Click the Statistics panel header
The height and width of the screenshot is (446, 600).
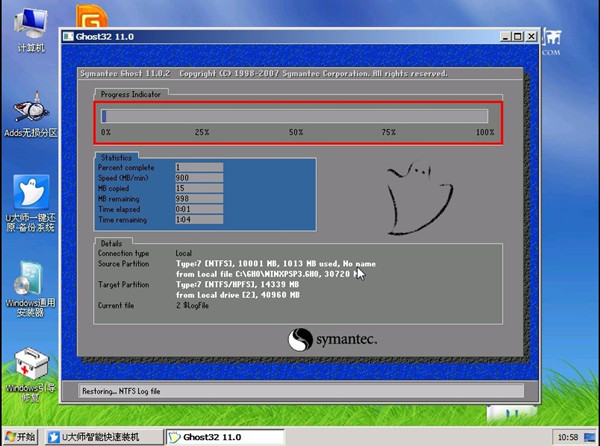point(116,157)
